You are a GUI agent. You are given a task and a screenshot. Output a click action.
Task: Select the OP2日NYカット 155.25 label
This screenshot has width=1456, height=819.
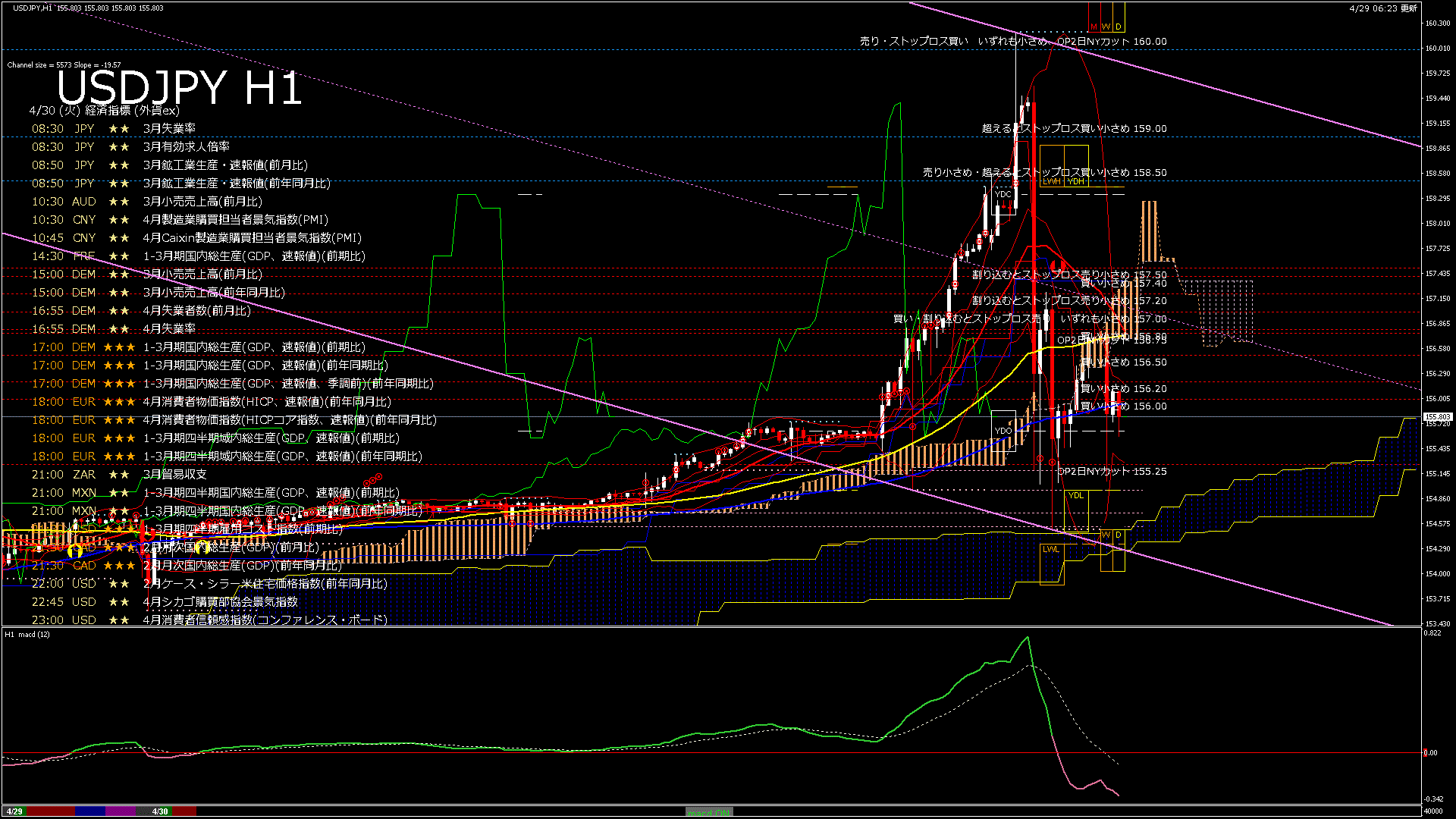point(1112,472)
